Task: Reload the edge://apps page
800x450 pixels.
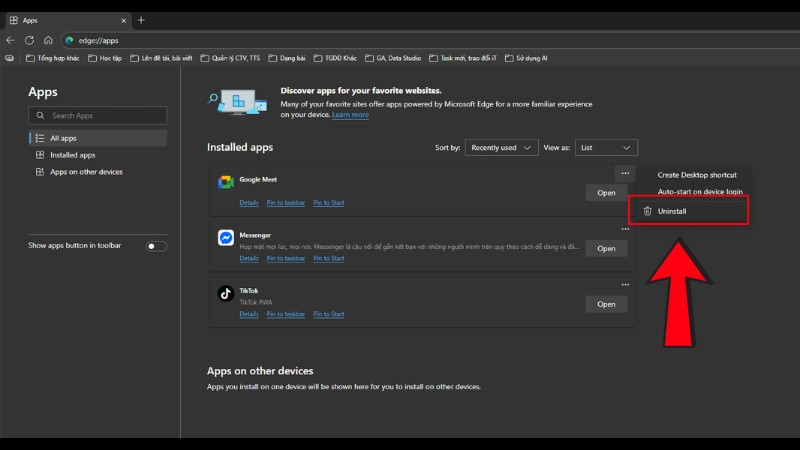Action: [29, 40]
